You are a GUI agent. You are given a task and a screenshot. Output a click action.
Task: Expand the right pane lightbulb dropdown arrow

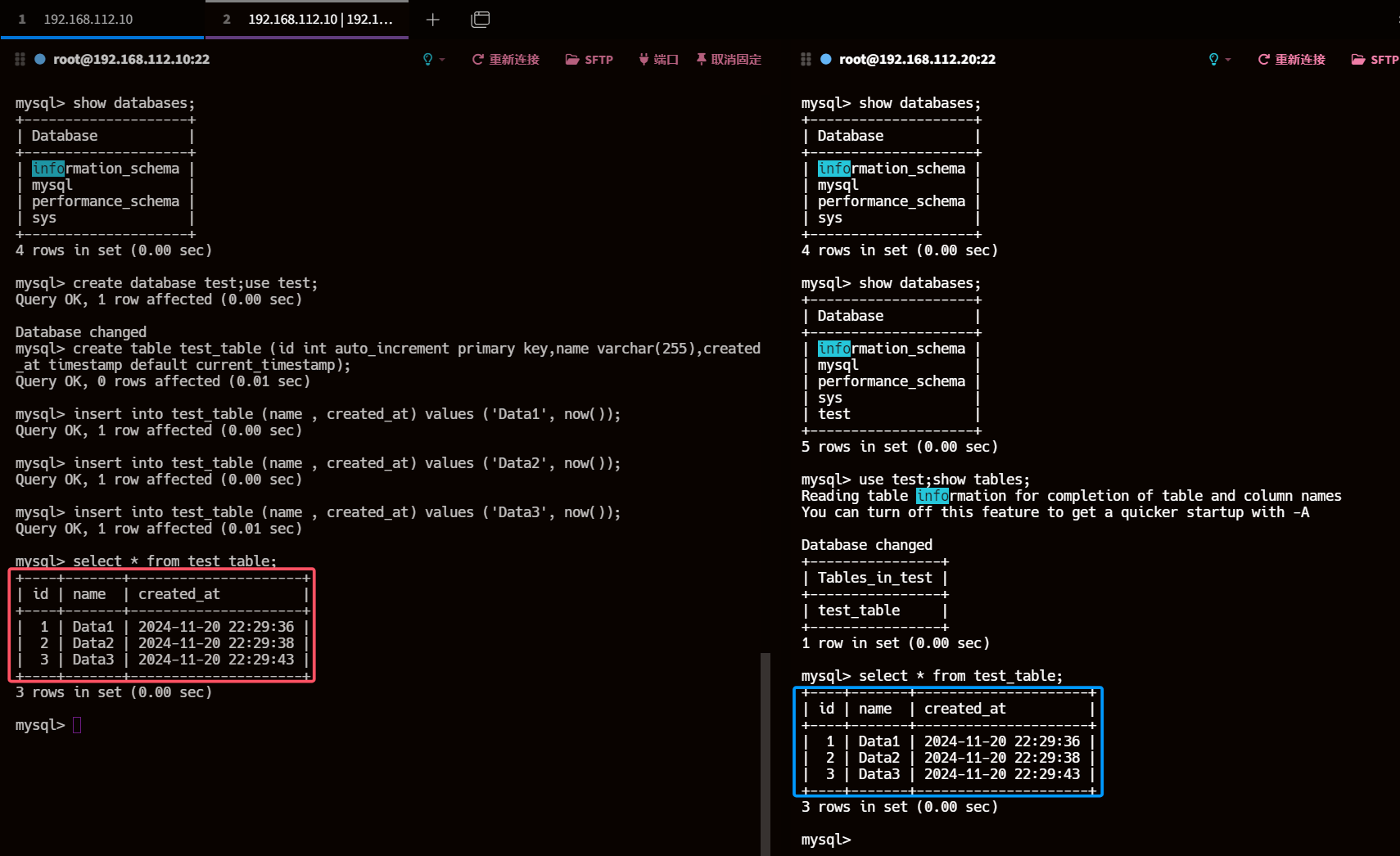1228,60
